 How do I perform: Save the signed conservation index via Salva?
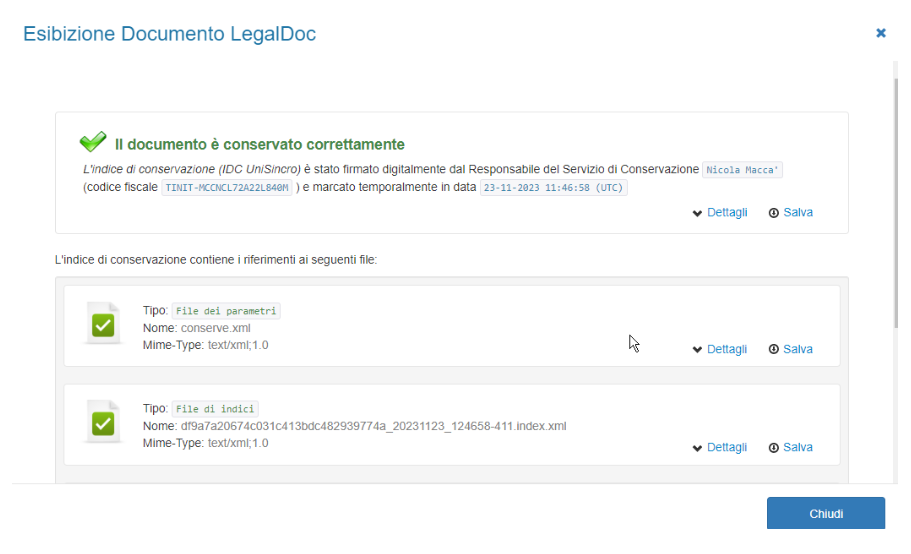click(x=790, y=213)
